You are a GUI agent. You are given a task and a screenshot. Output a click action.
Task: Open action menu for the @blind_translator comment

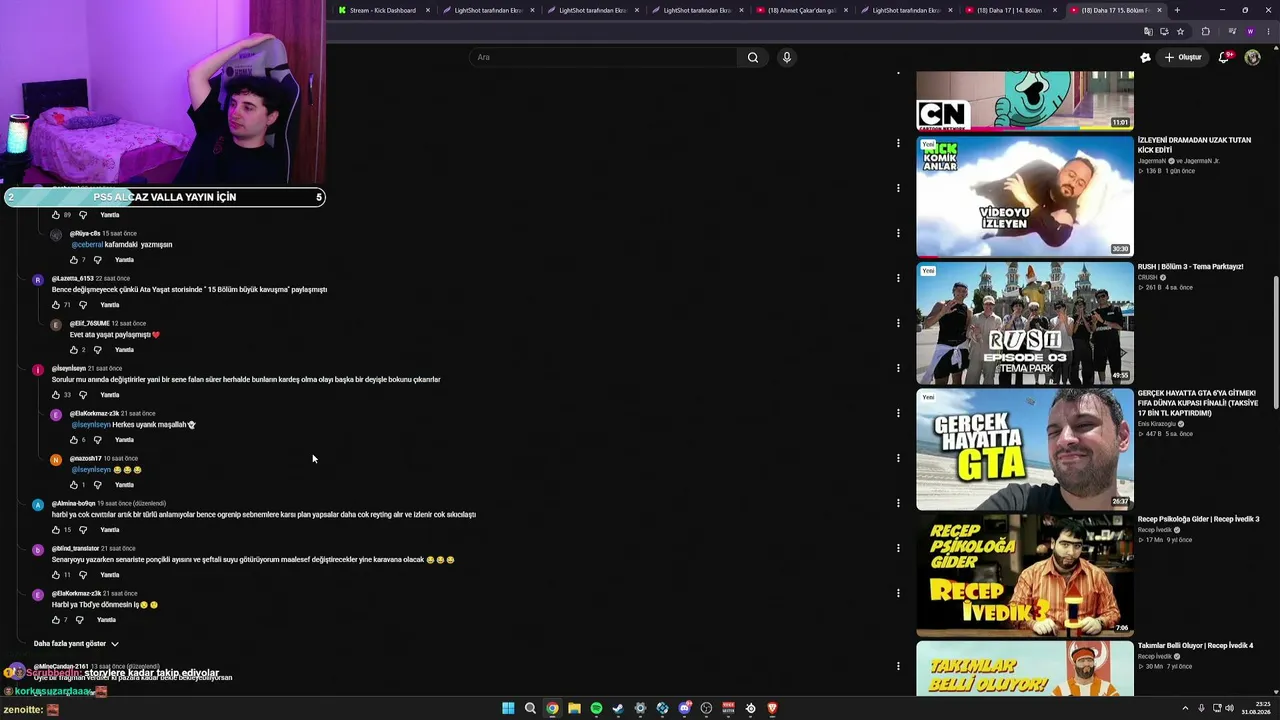click(898, 548)
